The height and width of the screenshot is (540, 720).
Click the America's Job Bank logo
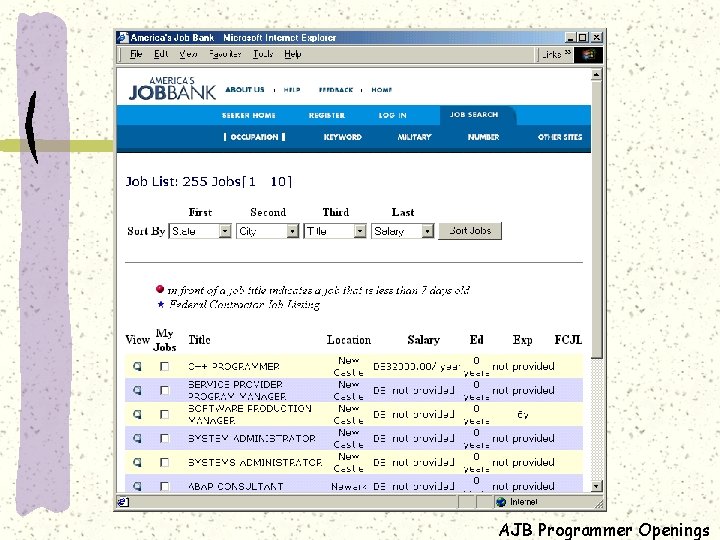[172, 88]
